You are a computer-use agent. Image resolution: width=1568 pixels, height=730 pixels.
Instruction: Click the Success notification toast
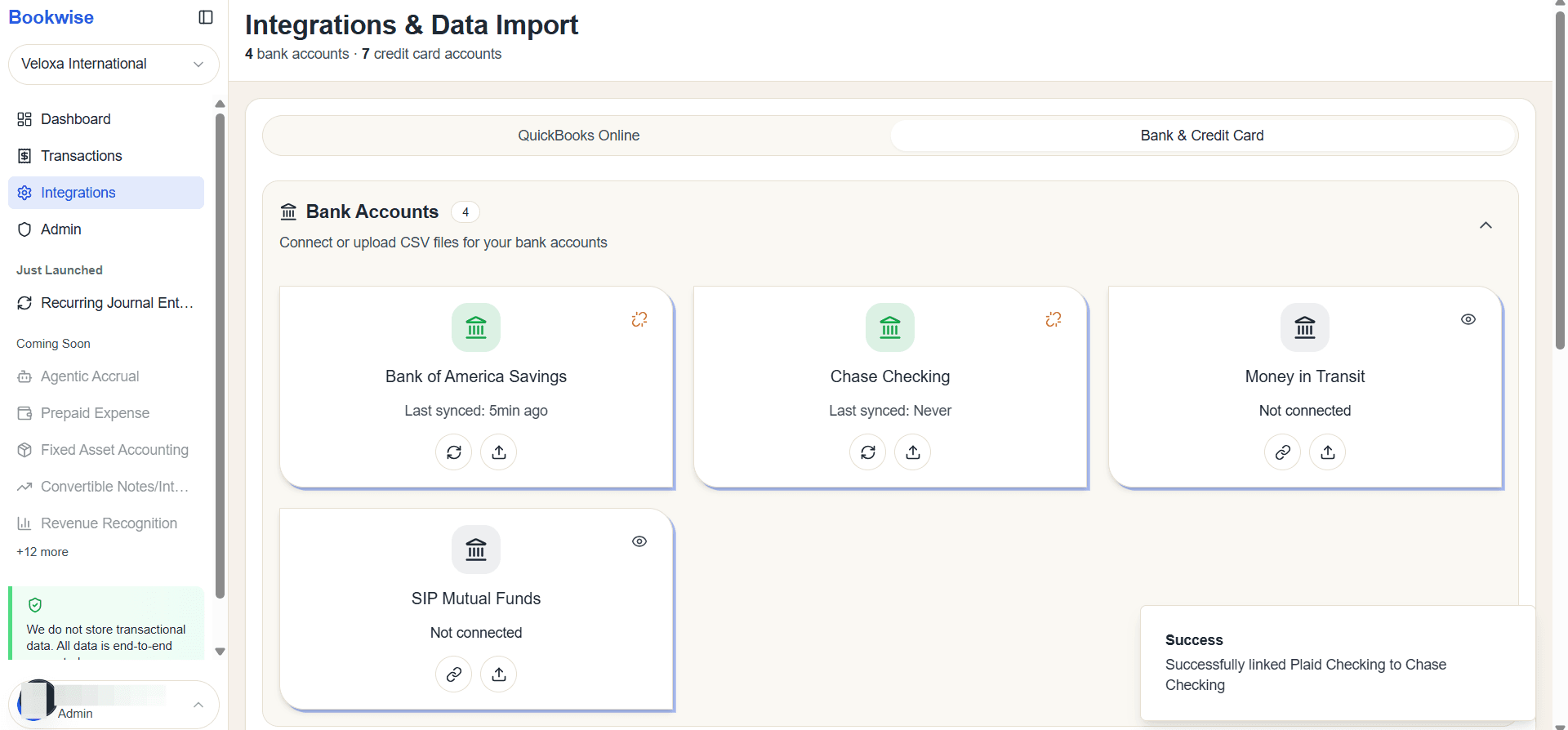pyautogui.click(x=1338, y=663)
